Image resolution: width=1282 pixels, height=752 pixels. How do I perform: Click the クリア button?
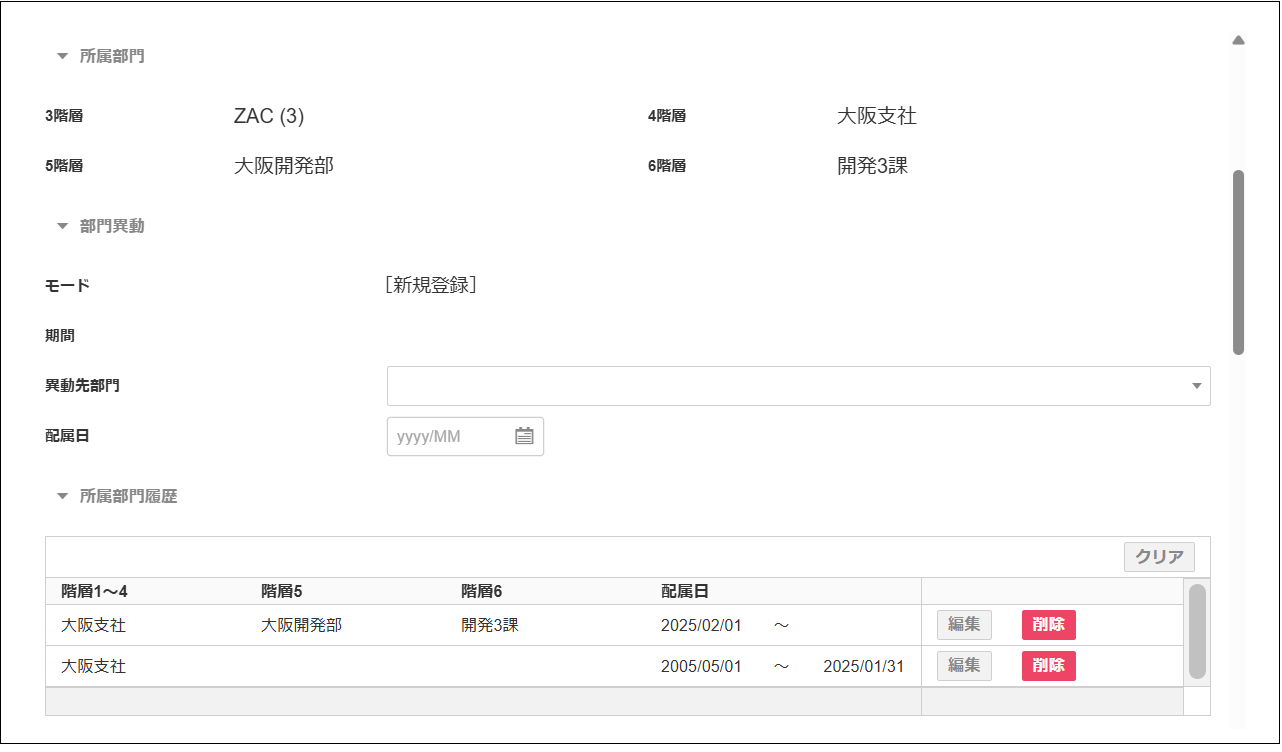point(1159,557)
